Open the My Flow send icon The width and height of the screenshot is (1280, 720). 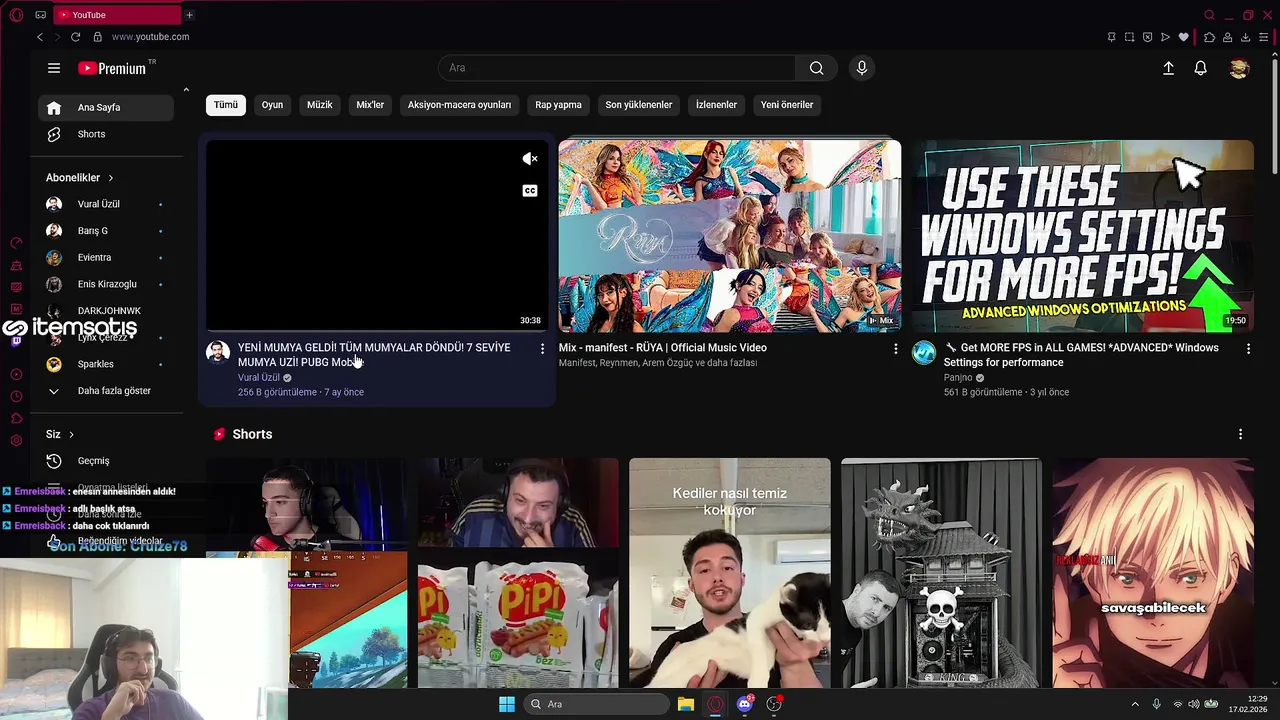click(1165, 37)
